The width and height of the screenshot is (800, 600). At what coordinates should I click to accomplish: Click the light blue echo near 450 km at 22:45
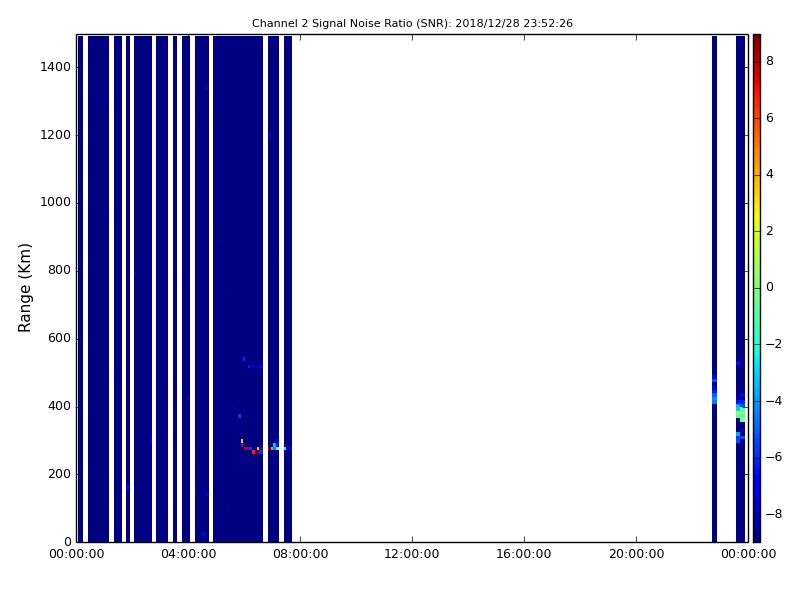[714, 397]
